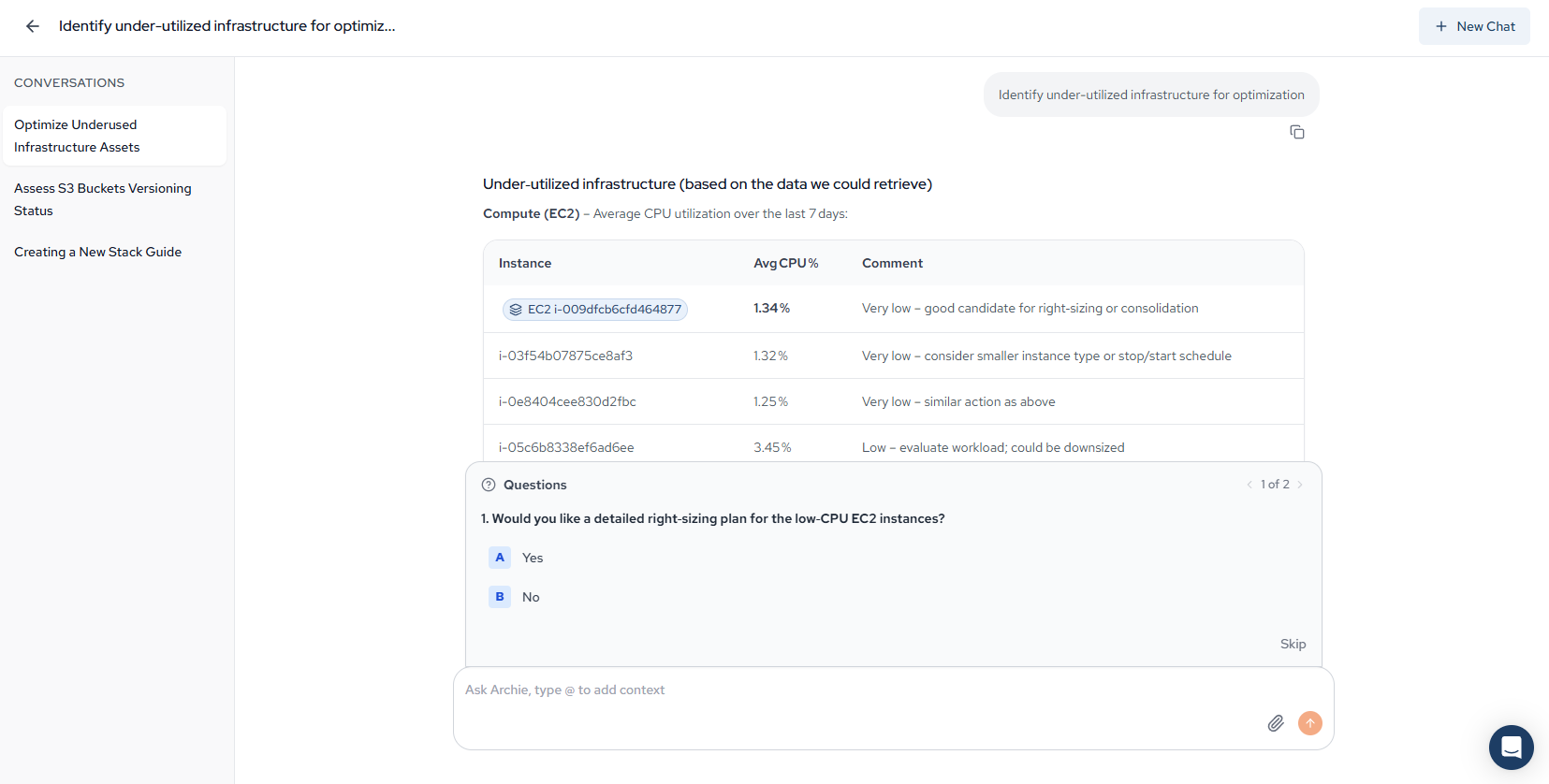Click the attach file paperclip icon
The height and width of the screenshot is (784, 1549).
click(1276, 723)
